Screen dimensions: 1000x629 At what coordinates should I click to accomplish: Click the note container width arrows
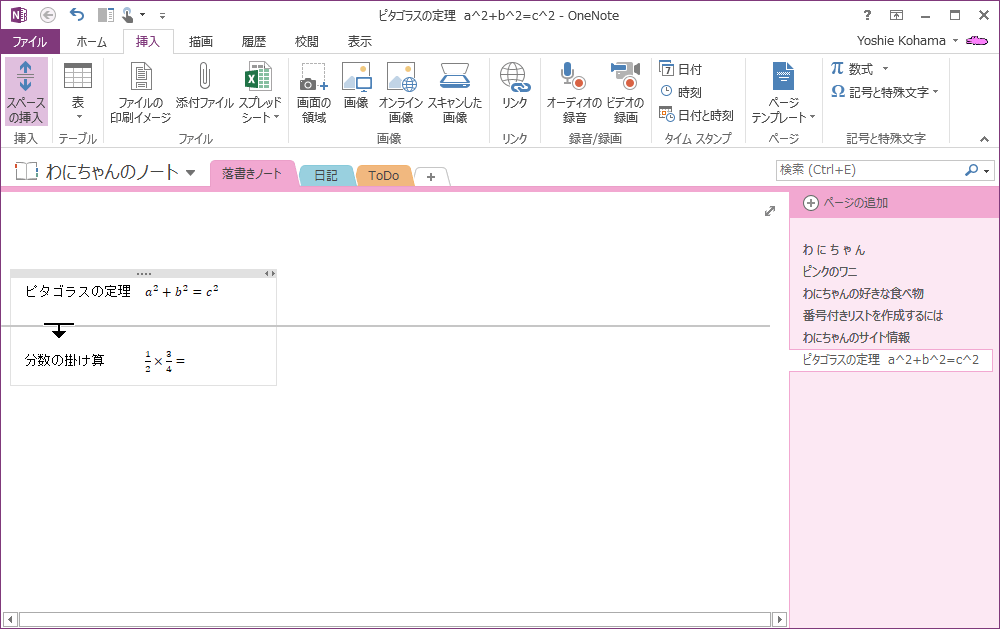[270, 274]
